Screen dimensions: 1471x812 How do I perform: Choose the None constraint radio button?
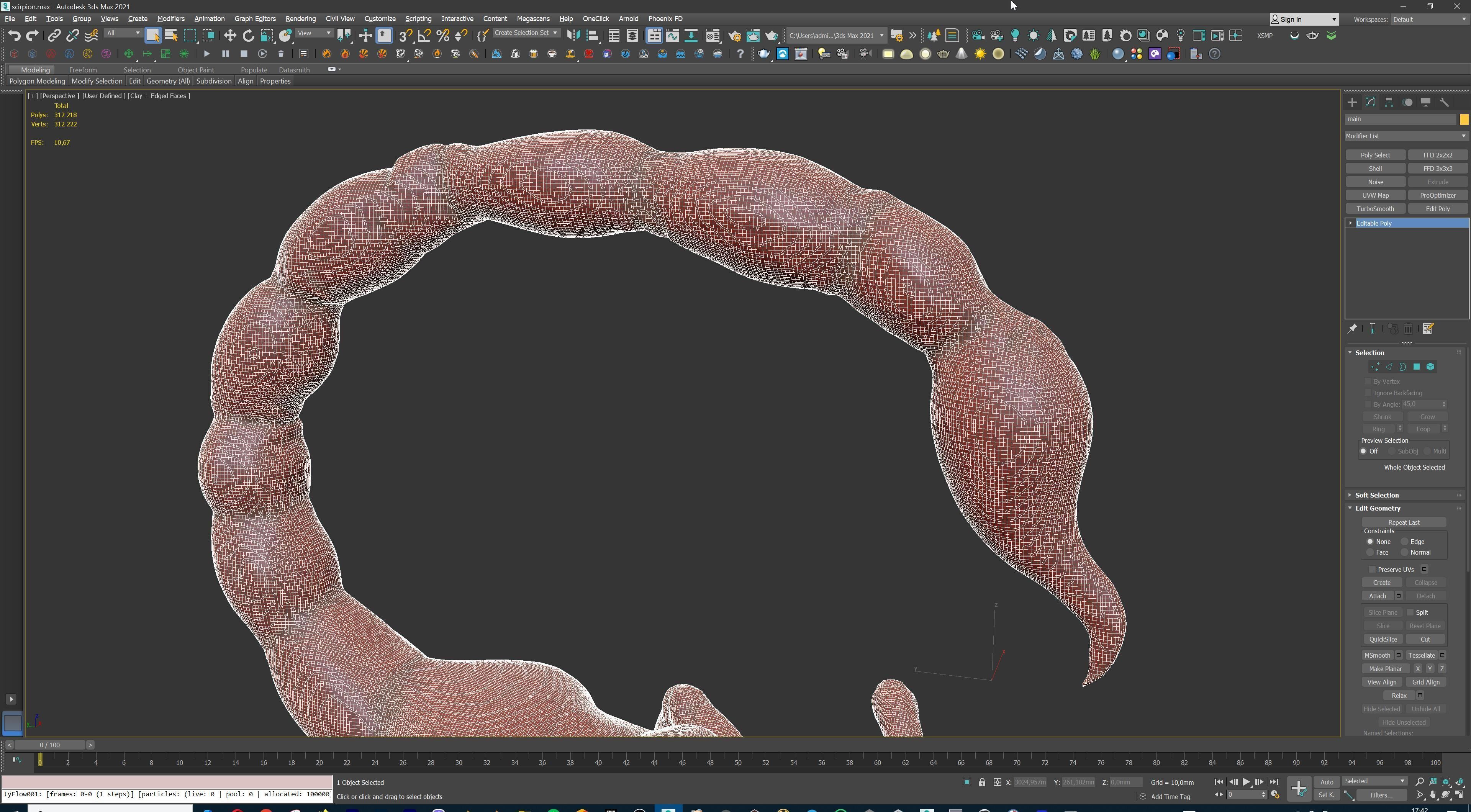click(x=1370, y=541)
